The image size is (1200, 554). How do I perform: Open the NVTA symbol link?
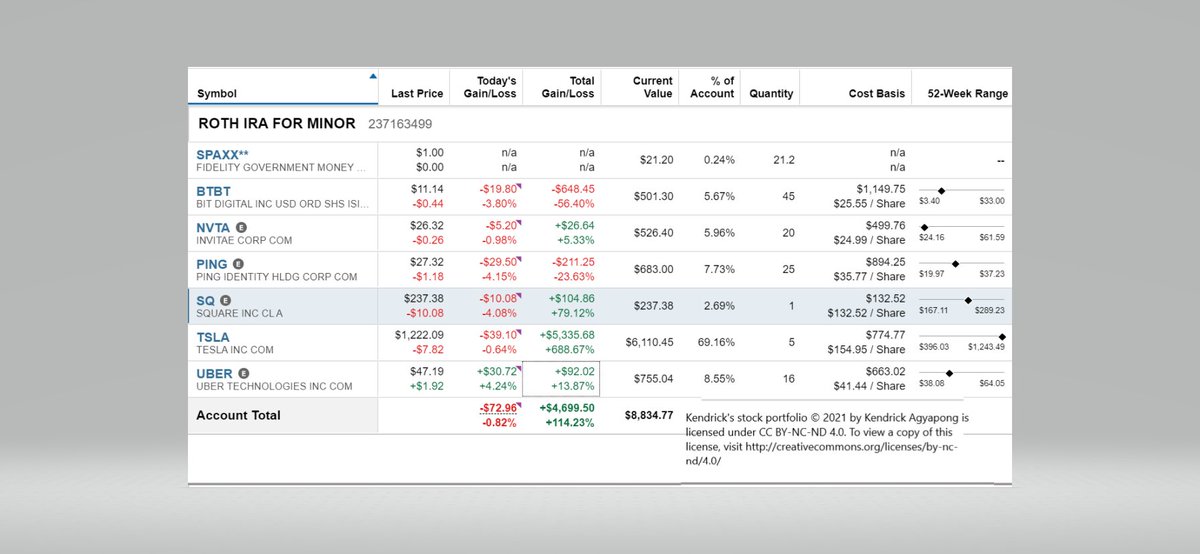[x=213, y=227]
